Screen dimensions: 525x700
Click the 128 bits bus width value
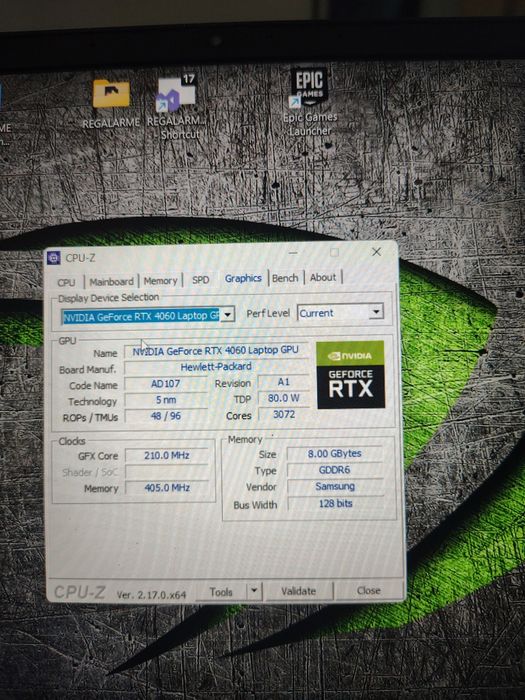tap(336, 504)
